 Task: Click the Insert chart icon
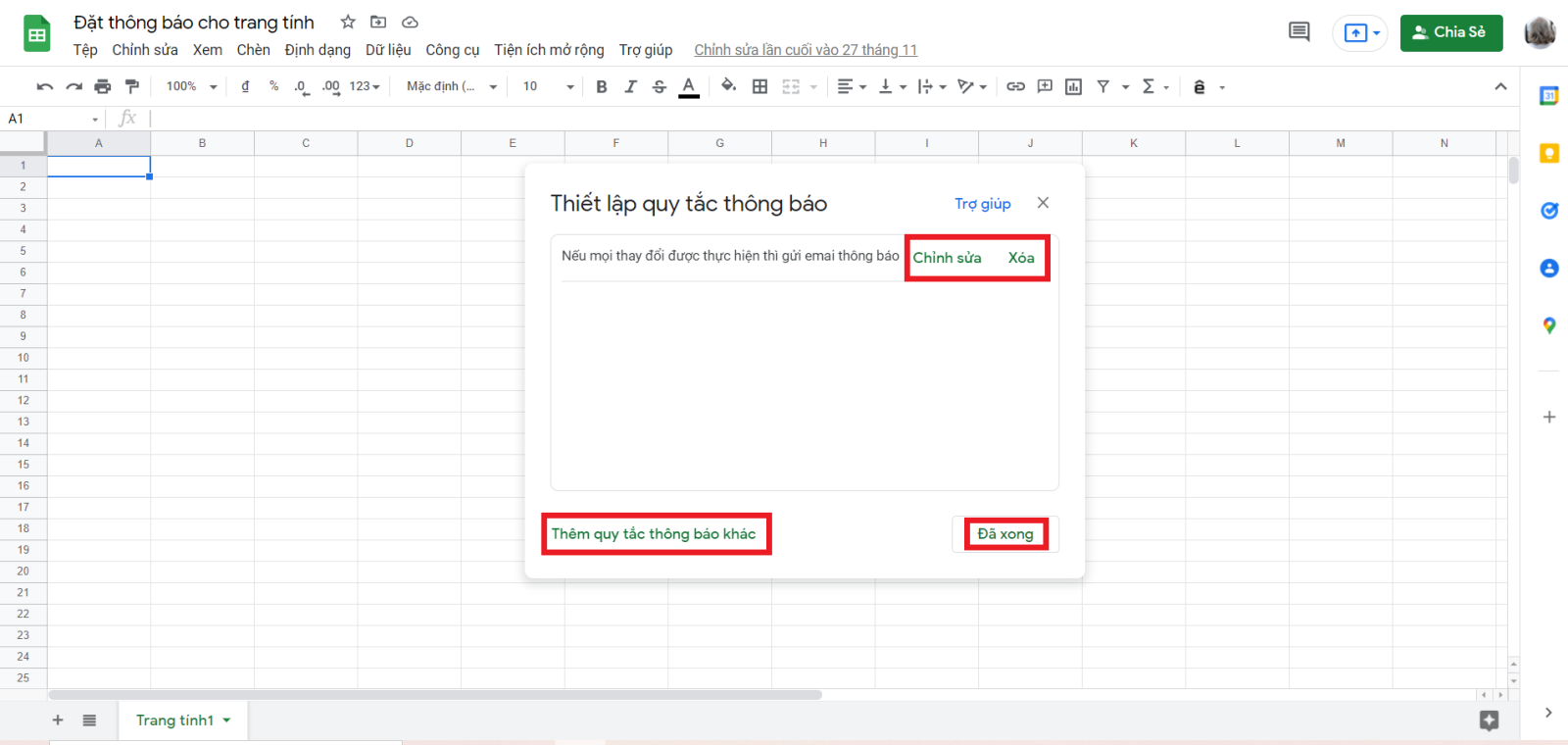[x=1073, y=86]
